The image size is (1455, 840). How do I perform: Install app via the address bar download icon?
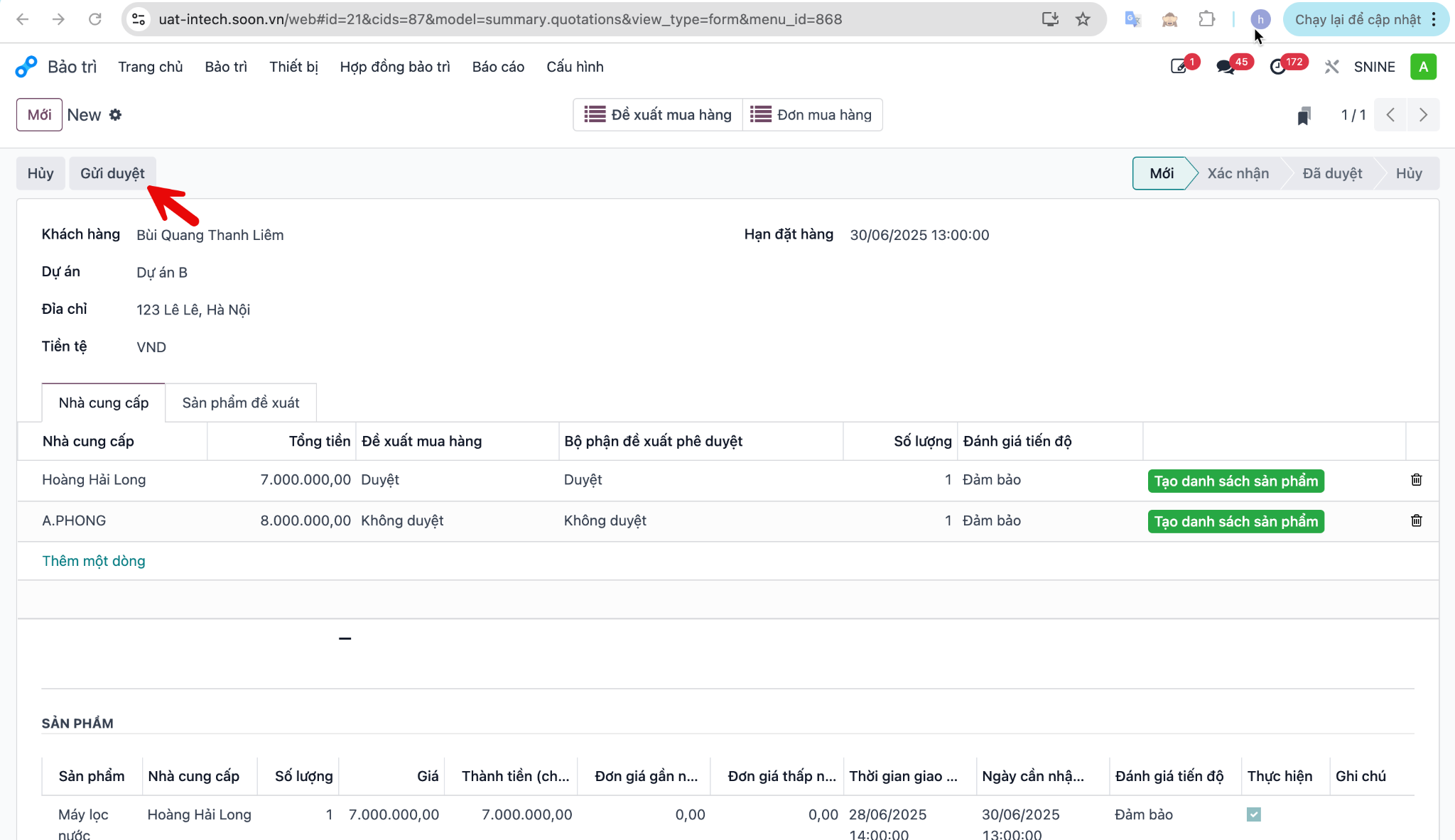(x=1050, y=19)
